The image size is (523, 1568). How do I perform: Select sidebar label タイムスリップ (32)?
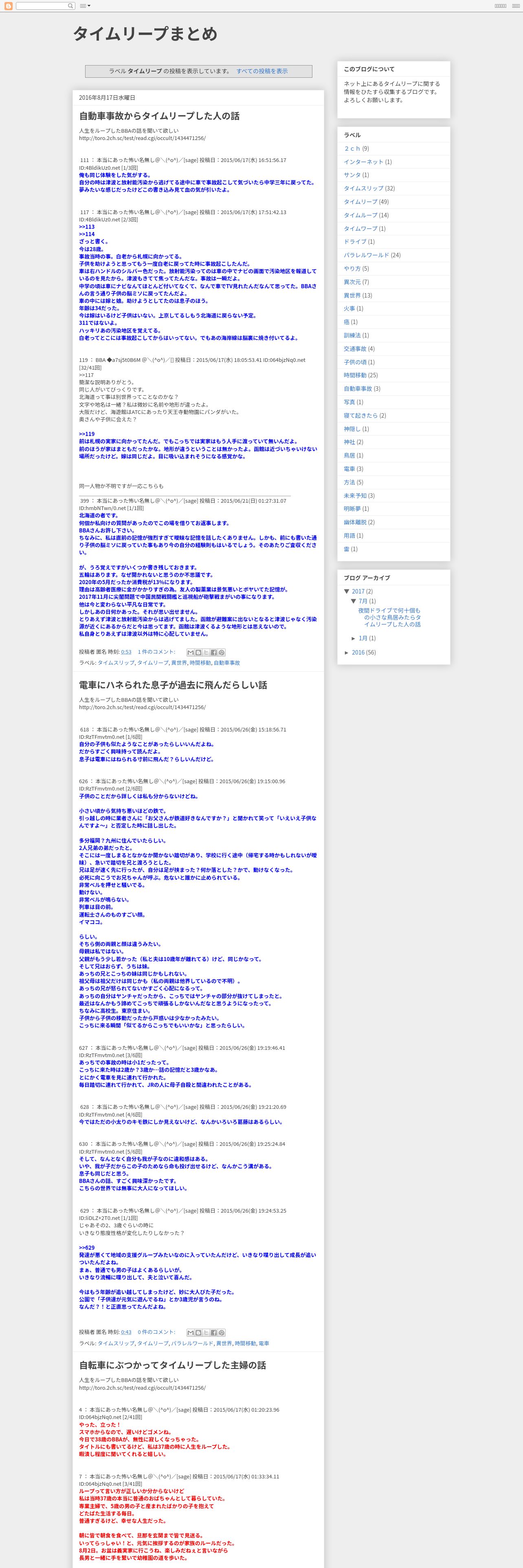click(363, 189)
